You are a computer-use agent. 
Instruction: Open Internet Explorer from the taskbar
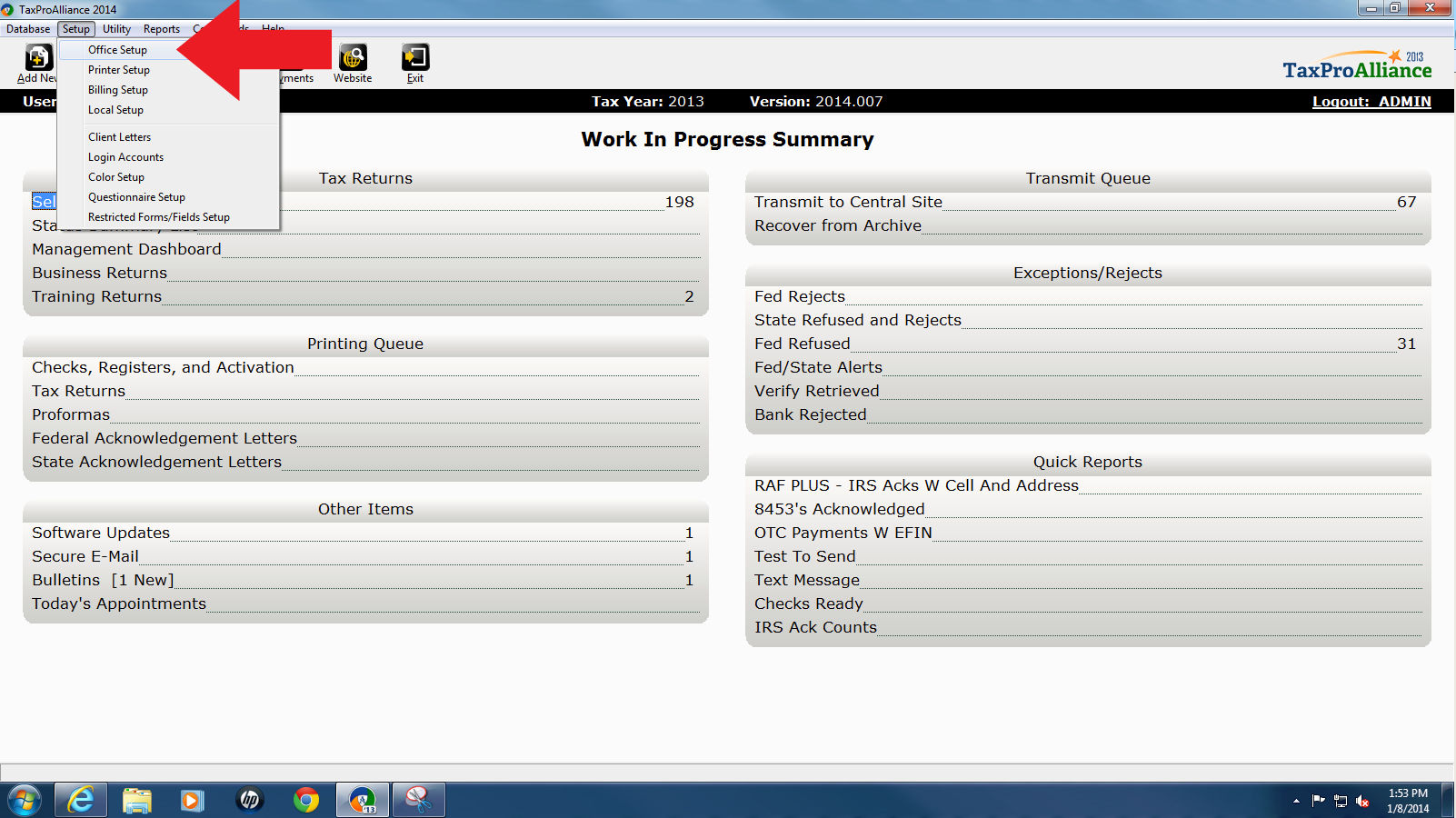coord(81,800)
